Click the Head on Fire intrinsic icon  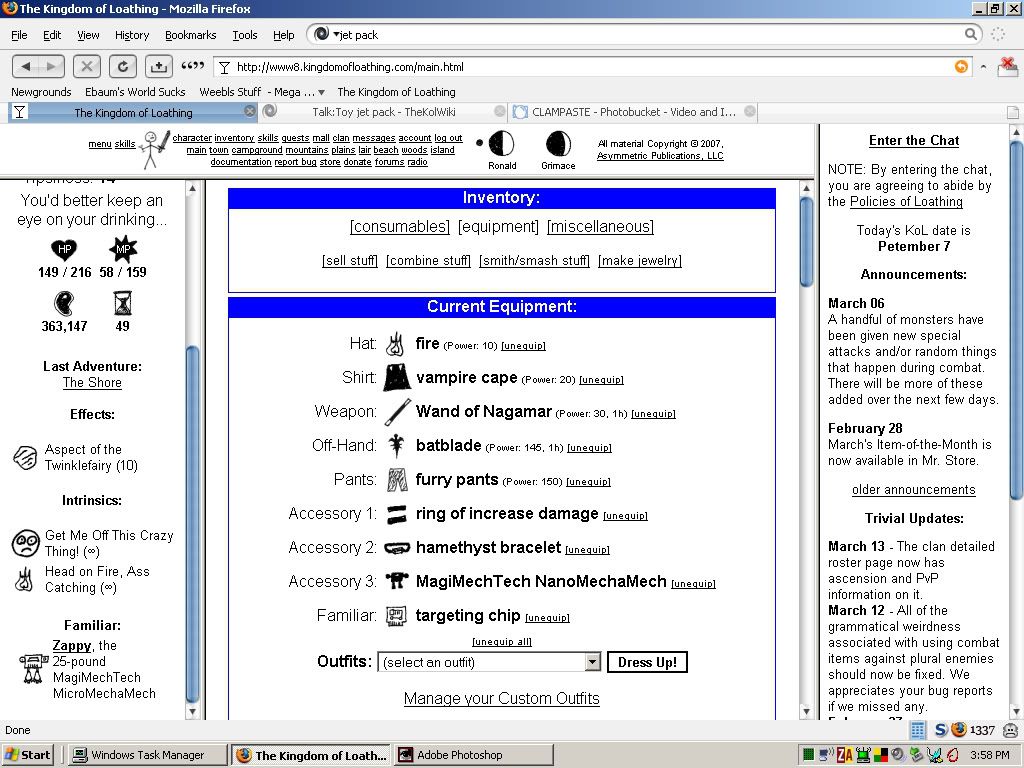[x=24, y=579]
